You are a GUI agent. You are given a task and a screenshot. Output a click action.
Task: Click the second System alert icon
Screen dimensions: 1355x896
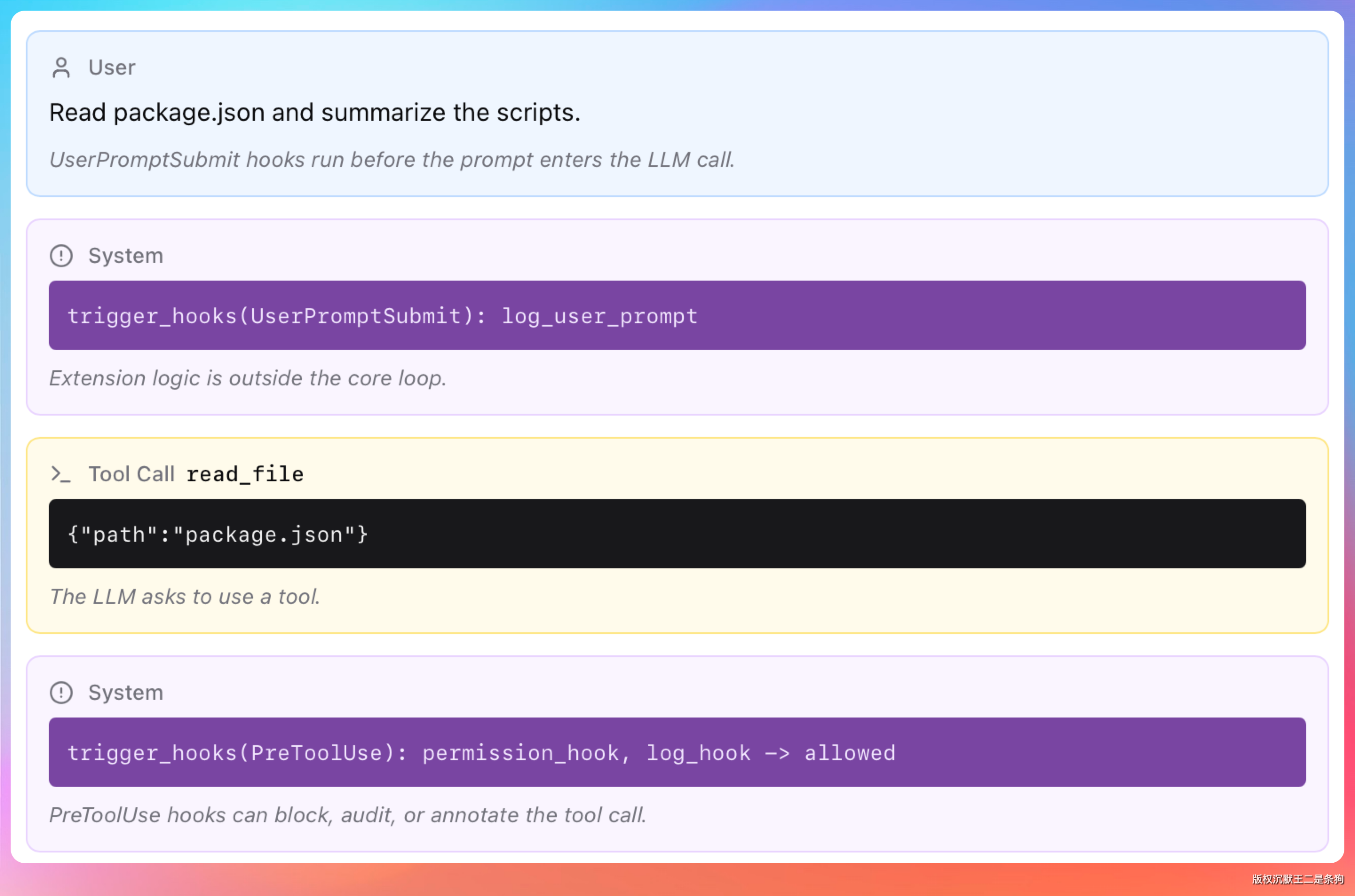point(61,693)
